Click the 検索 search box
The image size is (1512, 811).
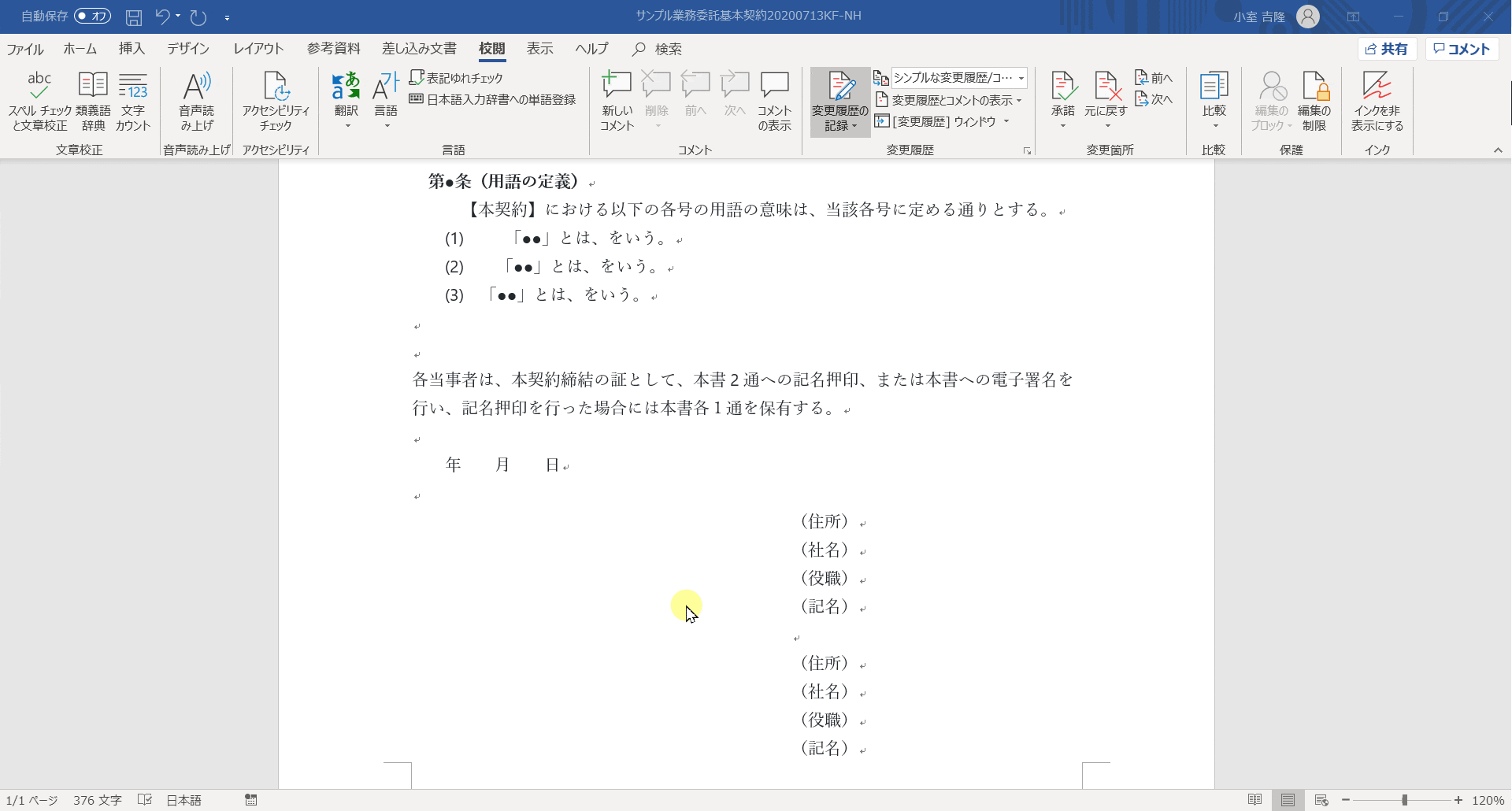point(658,49)
